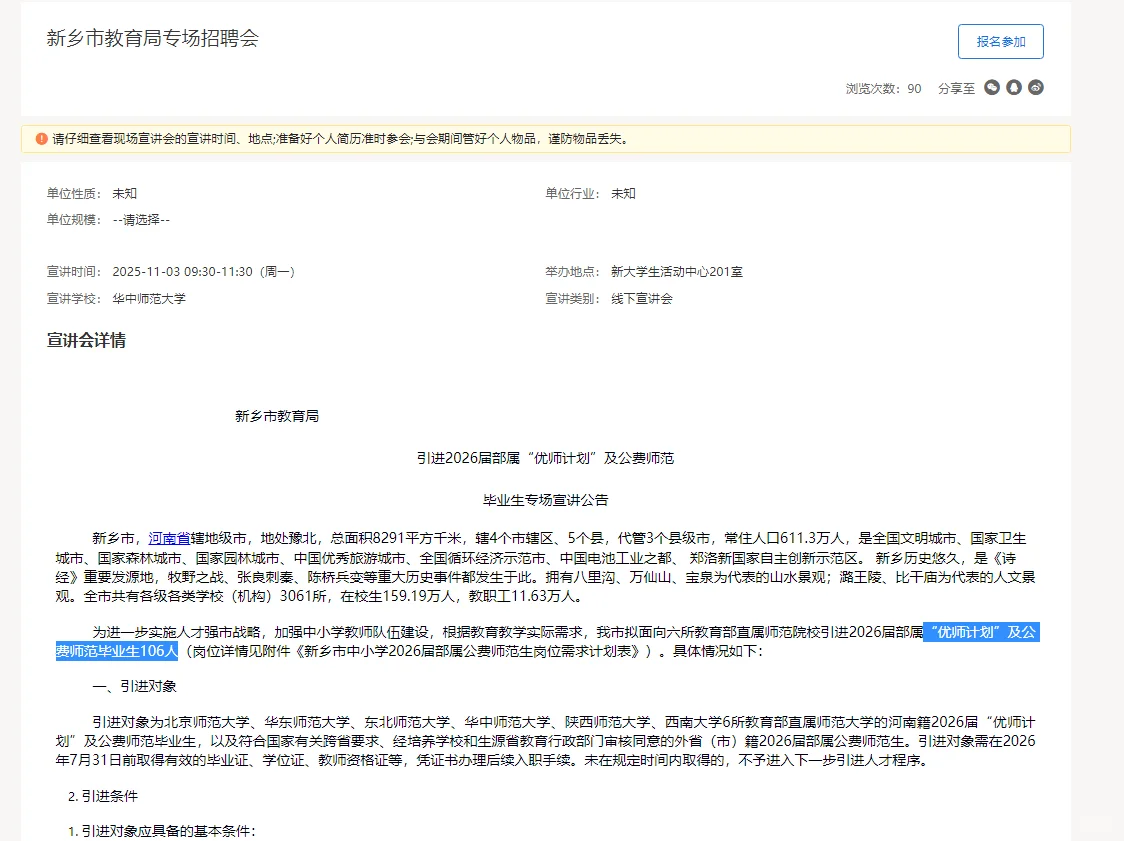Click the heading 一、引进对象
Screen dimensions: 1124x841
click(x=134, y=687)
